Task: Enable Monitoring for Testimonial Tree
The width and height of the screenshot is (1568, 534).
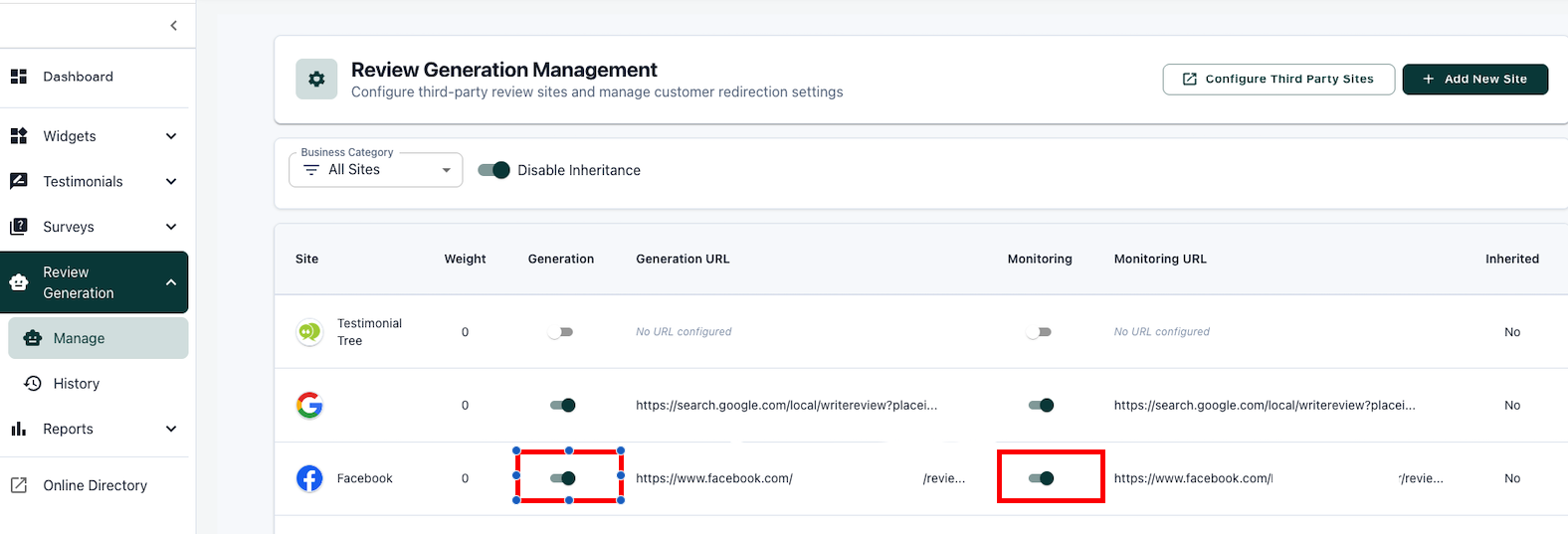Action: point(1039,332)
